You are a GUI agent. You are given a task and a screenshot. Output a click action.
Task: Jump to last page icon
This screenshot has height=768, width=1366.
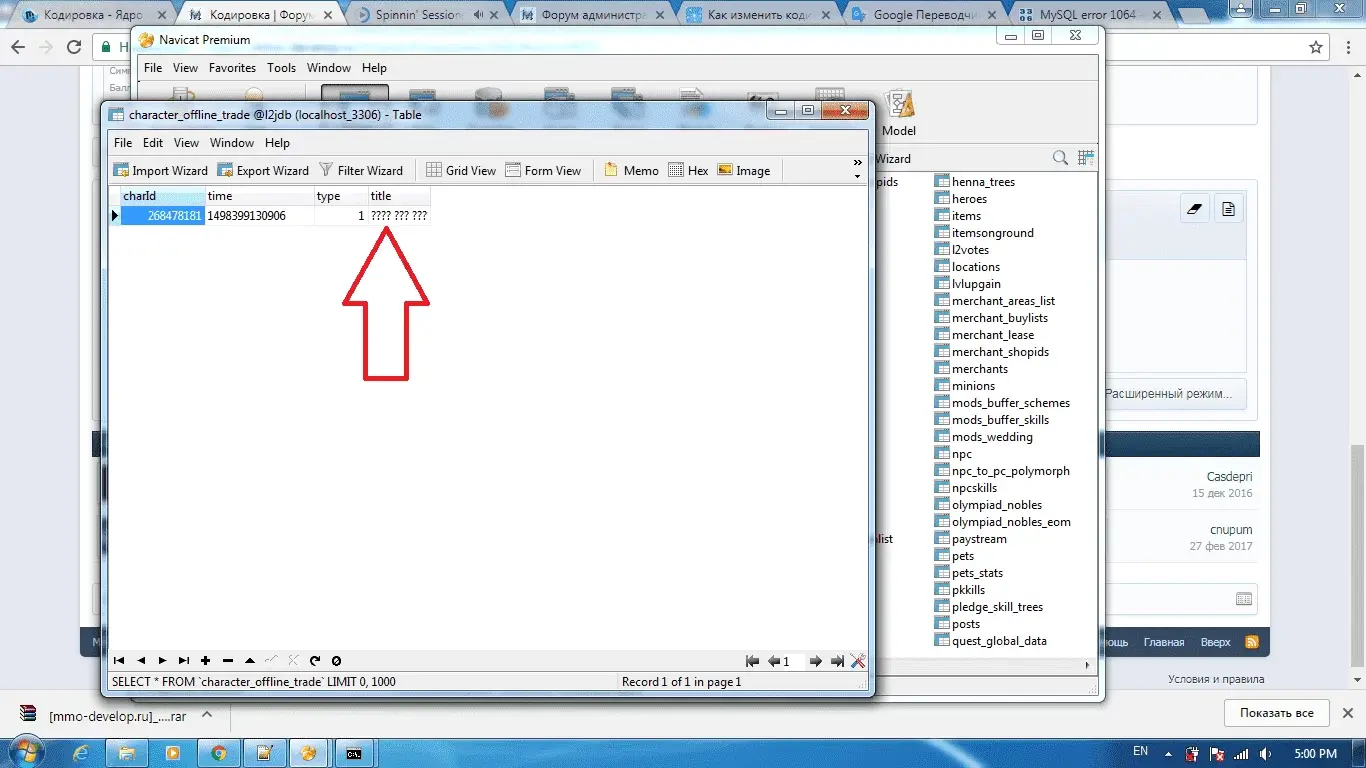pos(837,661)
